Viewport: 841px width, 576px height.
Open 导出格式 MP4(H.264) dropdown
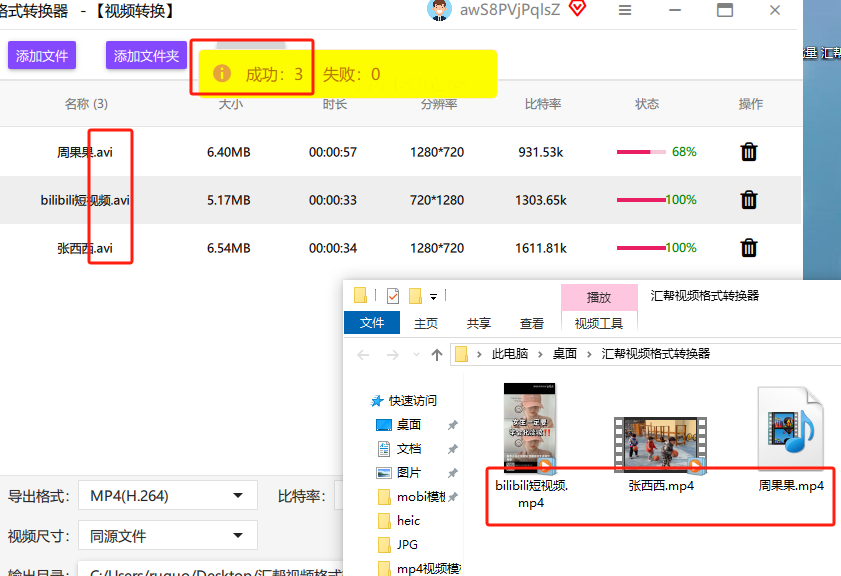[x=167, y=495]
